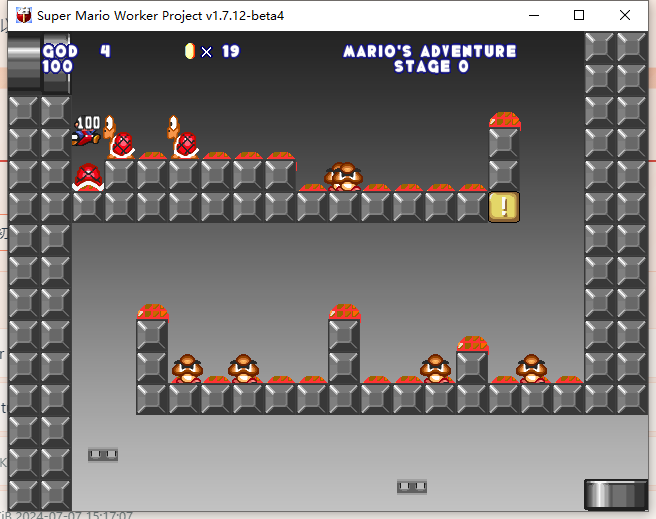Click the red Koopa shell below Mario

pyautogui.click(x=88, y=177)
